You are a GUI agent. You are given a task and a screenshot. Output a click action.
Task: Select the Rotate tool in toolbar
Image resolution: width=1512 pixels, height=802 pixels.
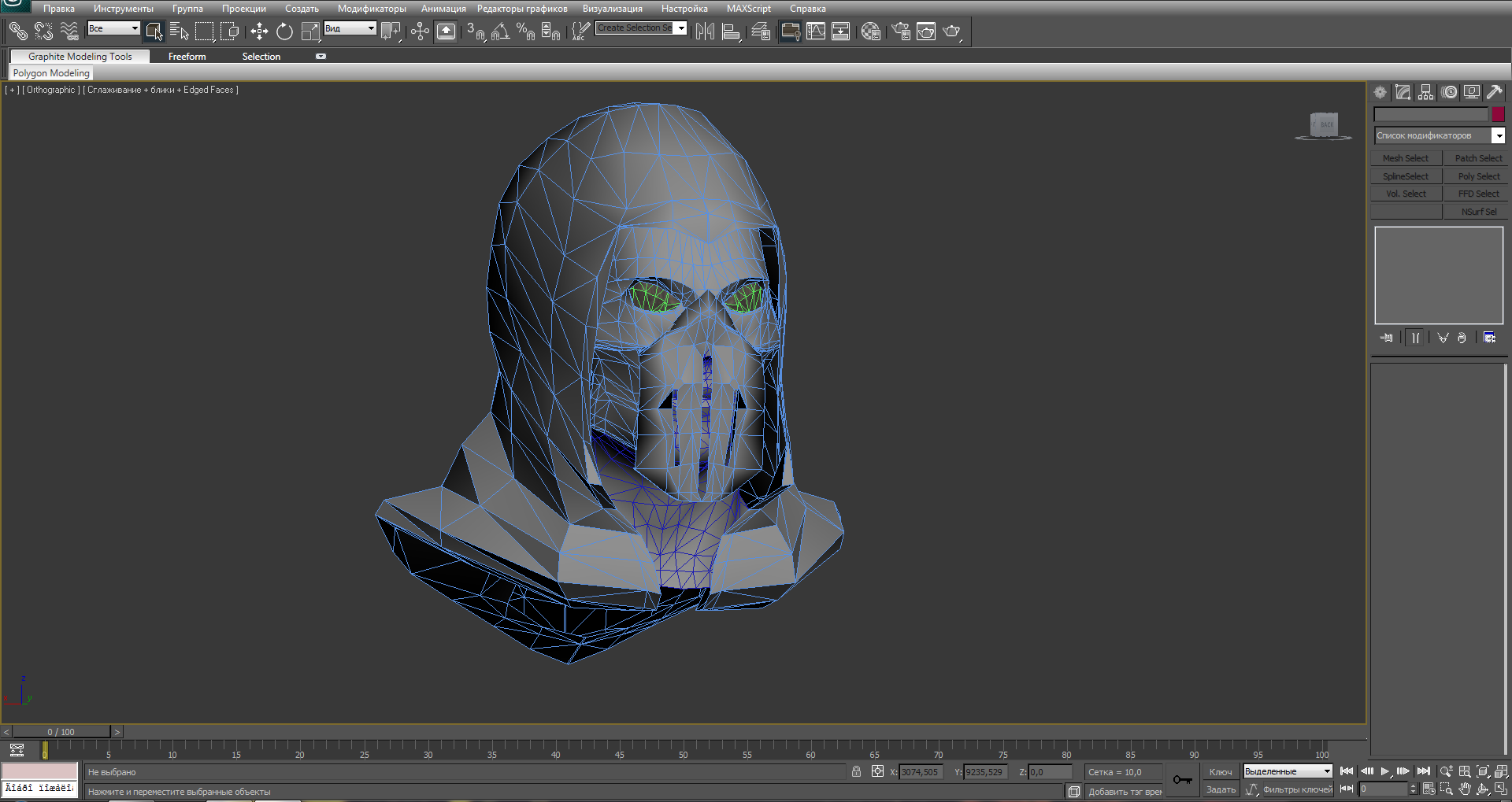pos(284,31)
